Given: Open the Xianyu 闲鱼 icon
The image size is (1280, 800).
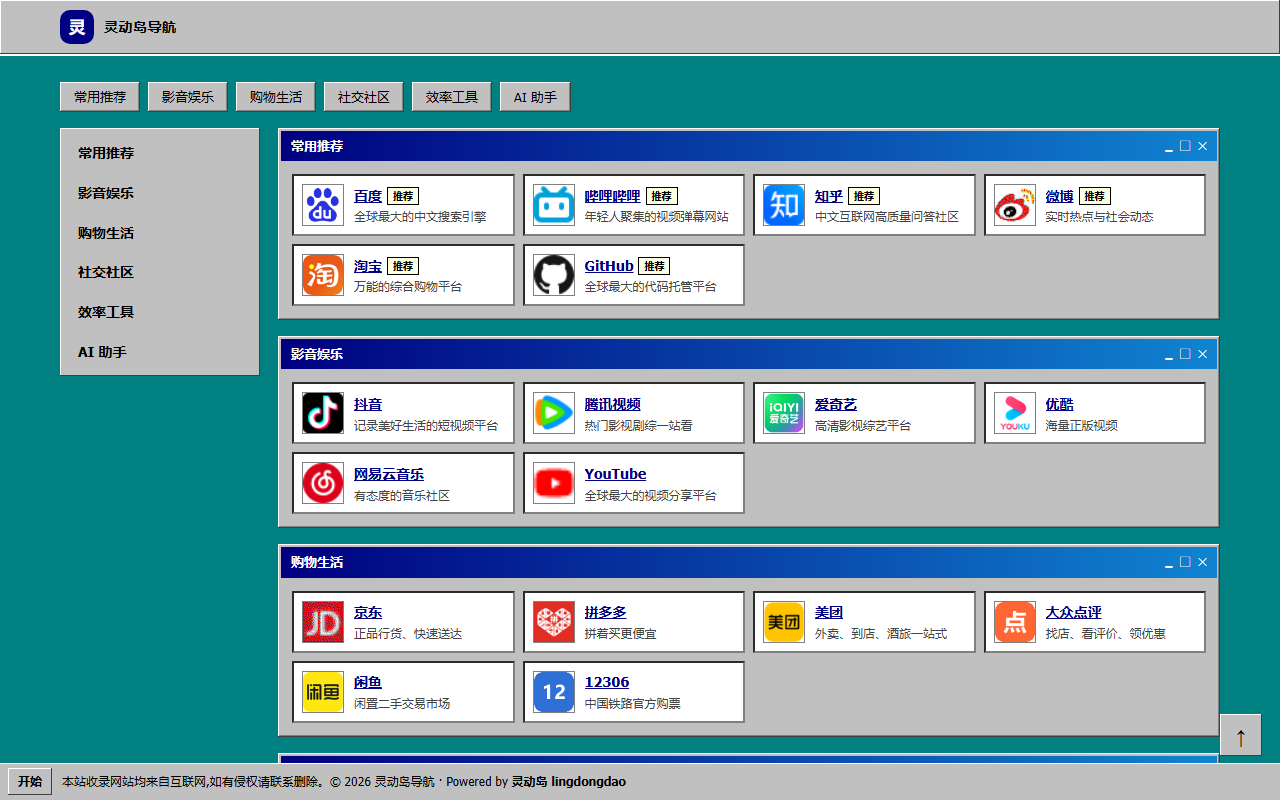Looking at the screenshot, I should click(323, 692).
